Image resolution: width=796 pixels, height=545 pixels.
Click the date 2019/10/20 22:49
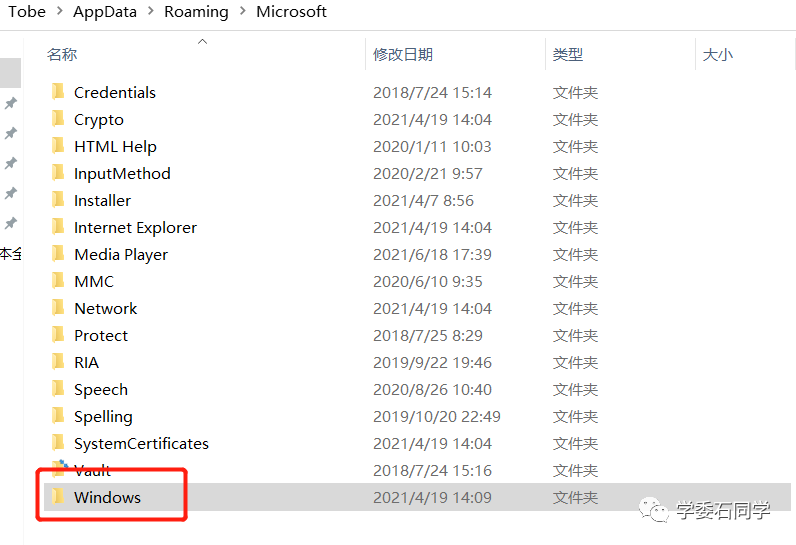[x=437, y=417]
